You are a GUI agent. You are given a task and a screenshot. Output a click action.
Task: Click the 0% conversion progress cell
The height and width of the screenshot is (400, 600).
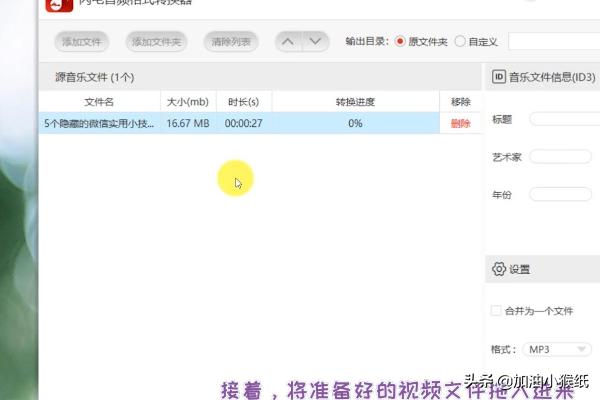355,123
